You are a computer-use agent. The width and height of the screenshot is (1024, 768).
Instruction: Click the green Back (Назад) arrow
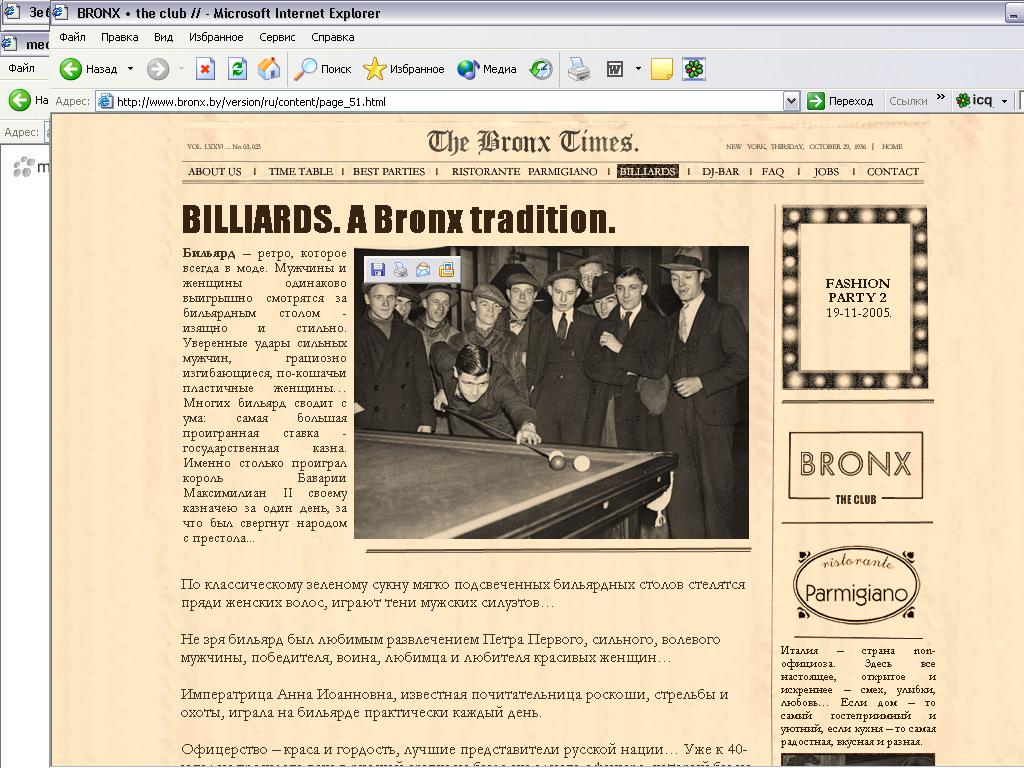(x=71, y=69)
